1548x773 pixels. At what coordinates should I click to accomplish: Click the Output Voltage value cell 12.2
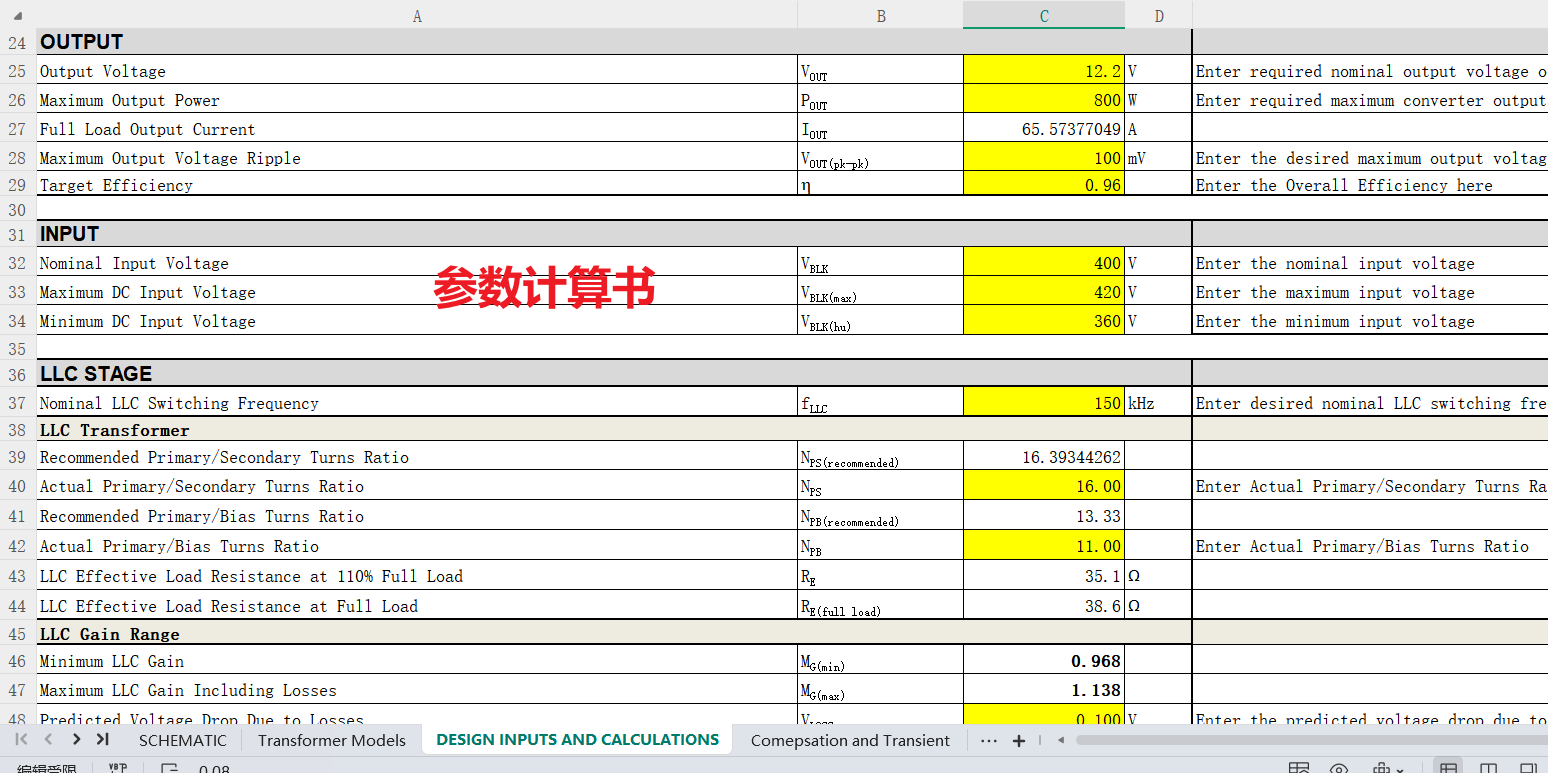tap(1043, 71)
